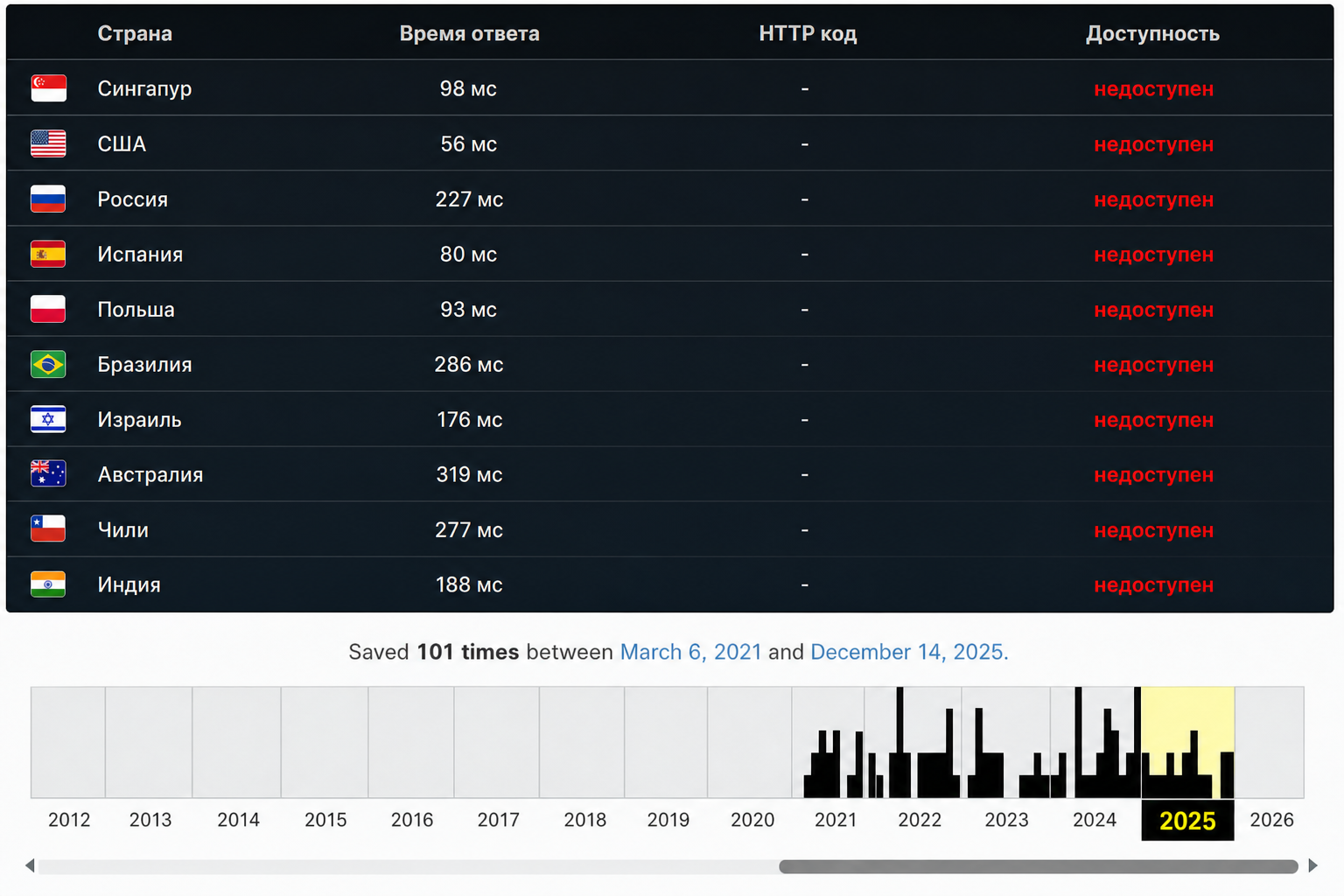This screenshot has height=896, width=1344.
Task: Select year 2022 in the timeline
Action: click(920, 820)
